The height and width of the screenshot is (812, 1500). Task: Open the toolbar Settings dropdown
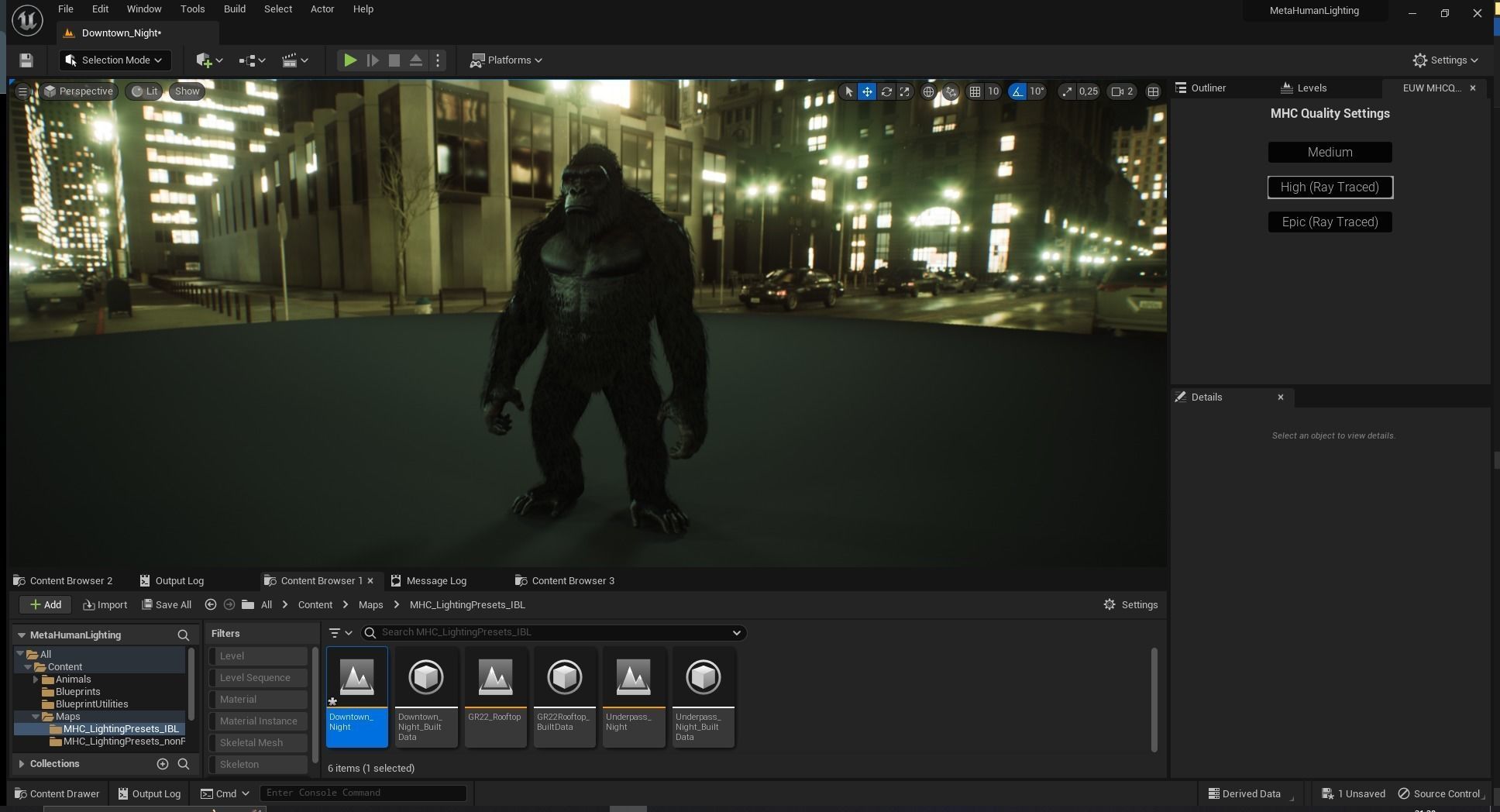tap(1445, 60)
